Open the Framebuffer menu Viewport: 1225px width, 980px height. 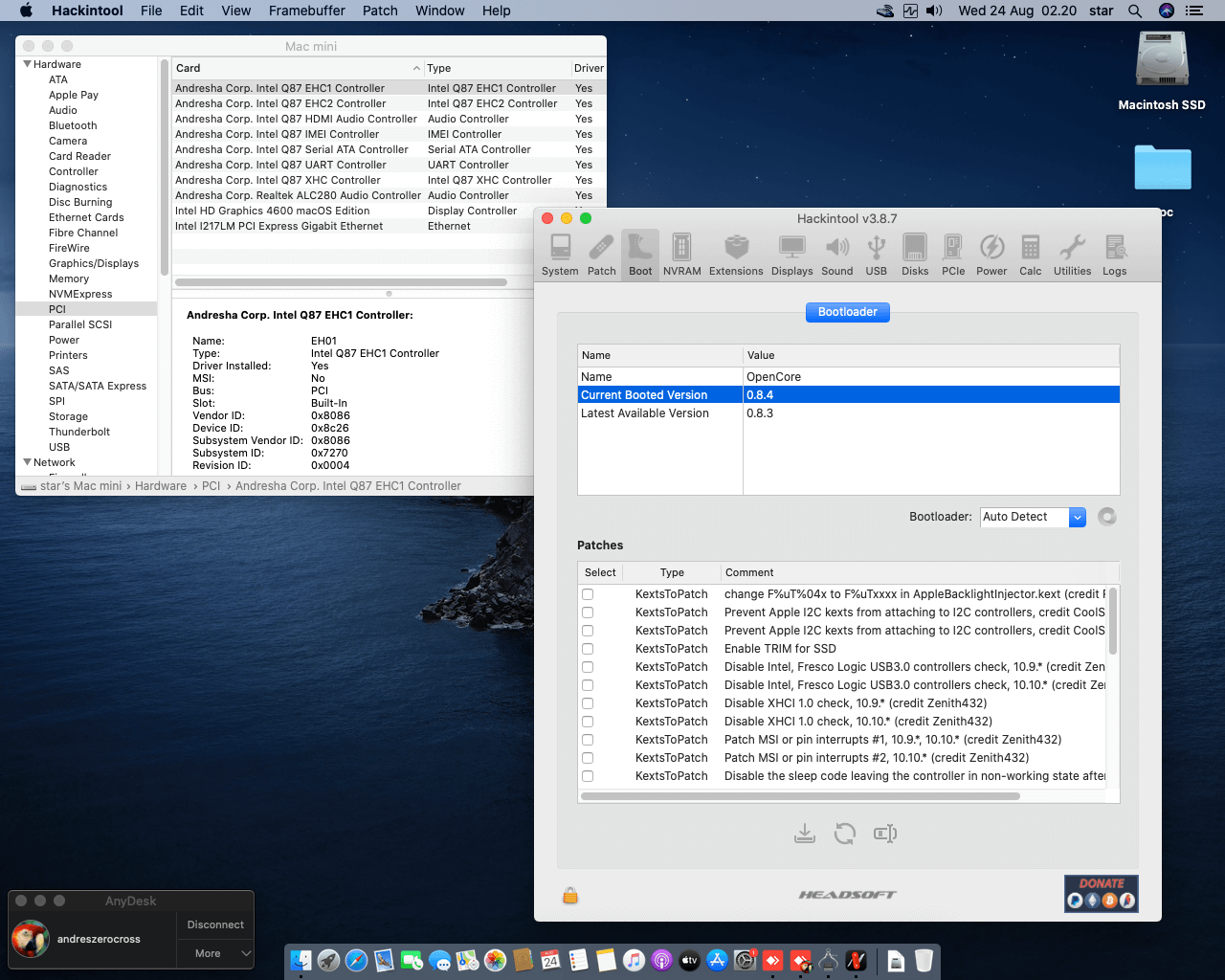pos(306,11)
